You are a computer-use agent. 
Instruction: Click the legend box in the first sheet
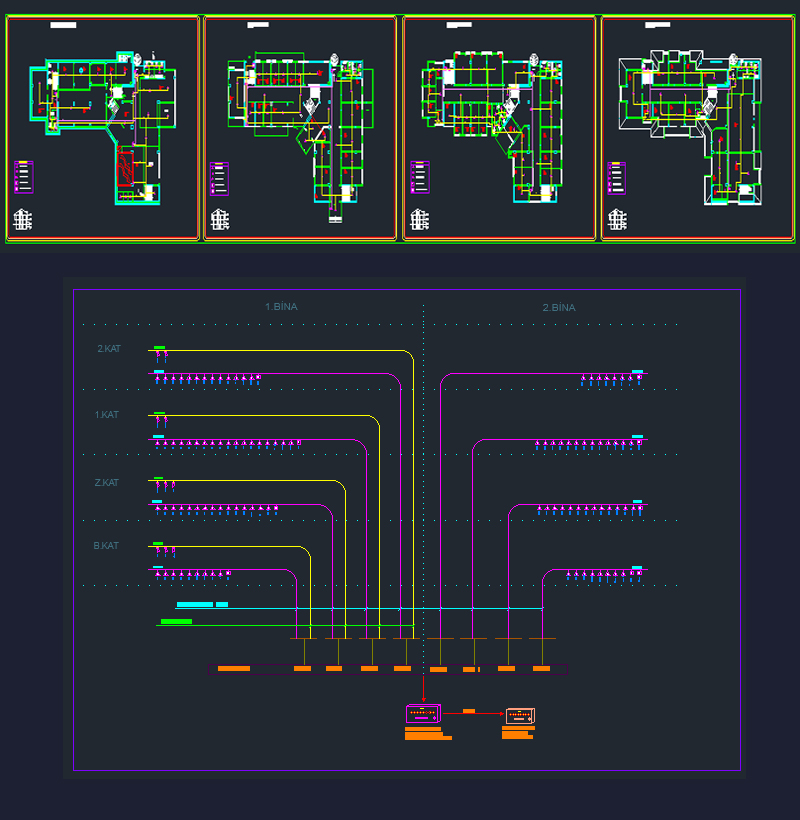point(24,177)
